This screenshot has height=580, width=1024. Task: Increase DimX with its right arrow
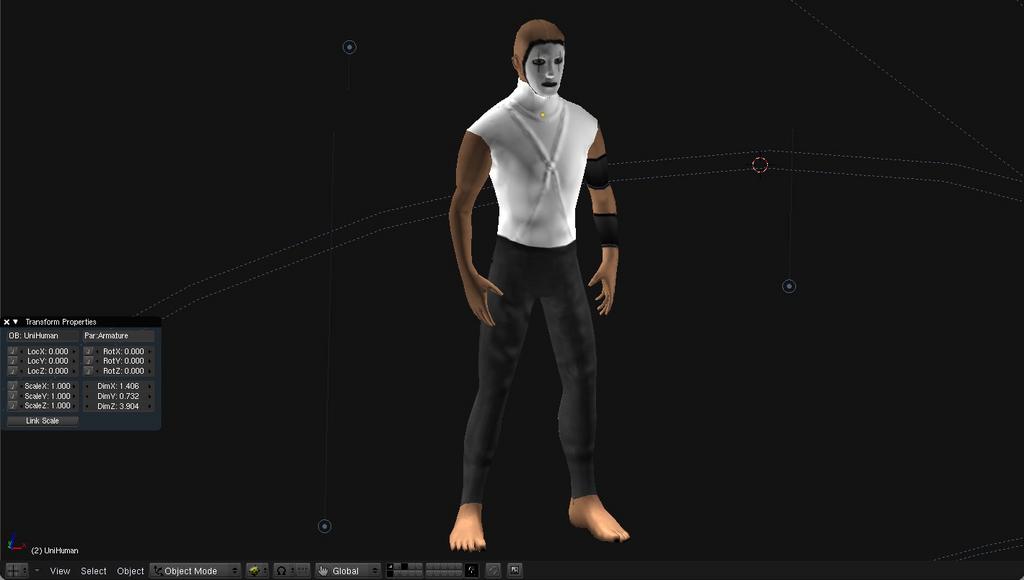coord(150,386)
